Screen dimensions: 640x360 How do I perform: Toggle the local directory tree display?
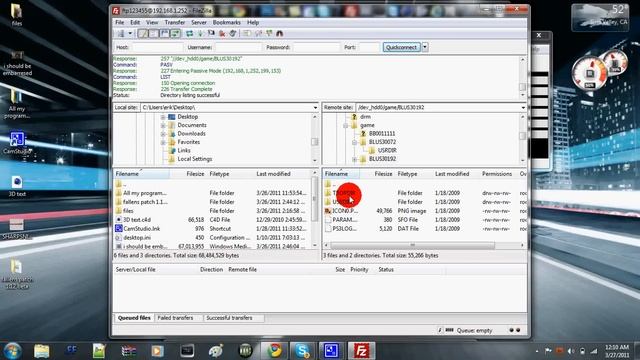[153, 33]
